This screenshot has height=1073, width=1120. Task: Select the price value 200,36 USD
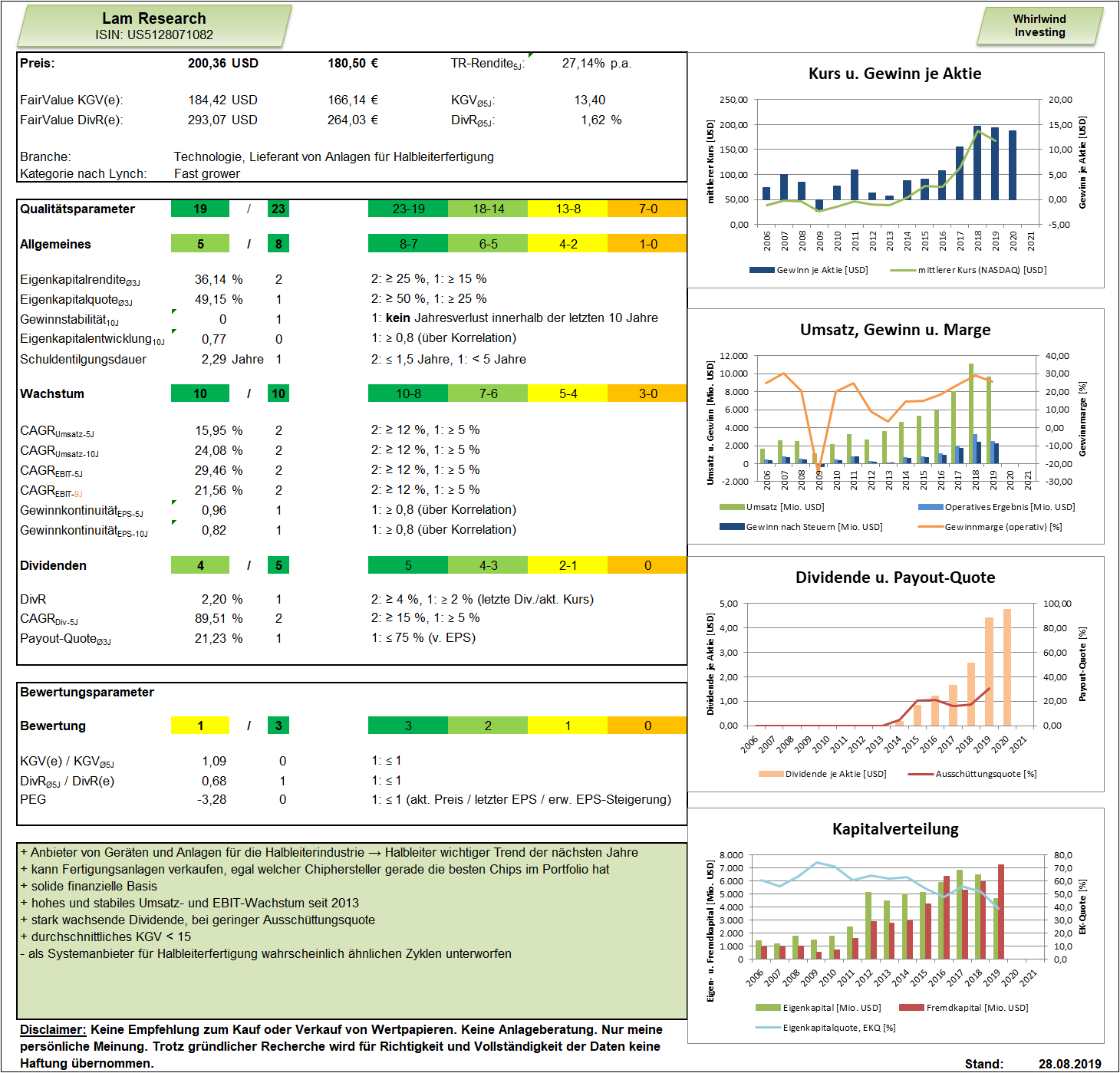point(222,63)
